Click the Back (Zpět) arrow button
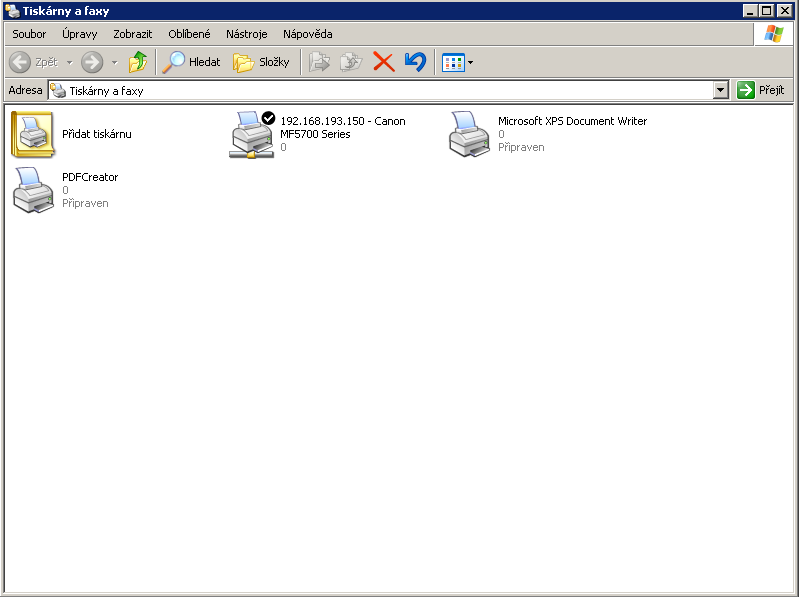799x597 pixels. tap(34, 62)
